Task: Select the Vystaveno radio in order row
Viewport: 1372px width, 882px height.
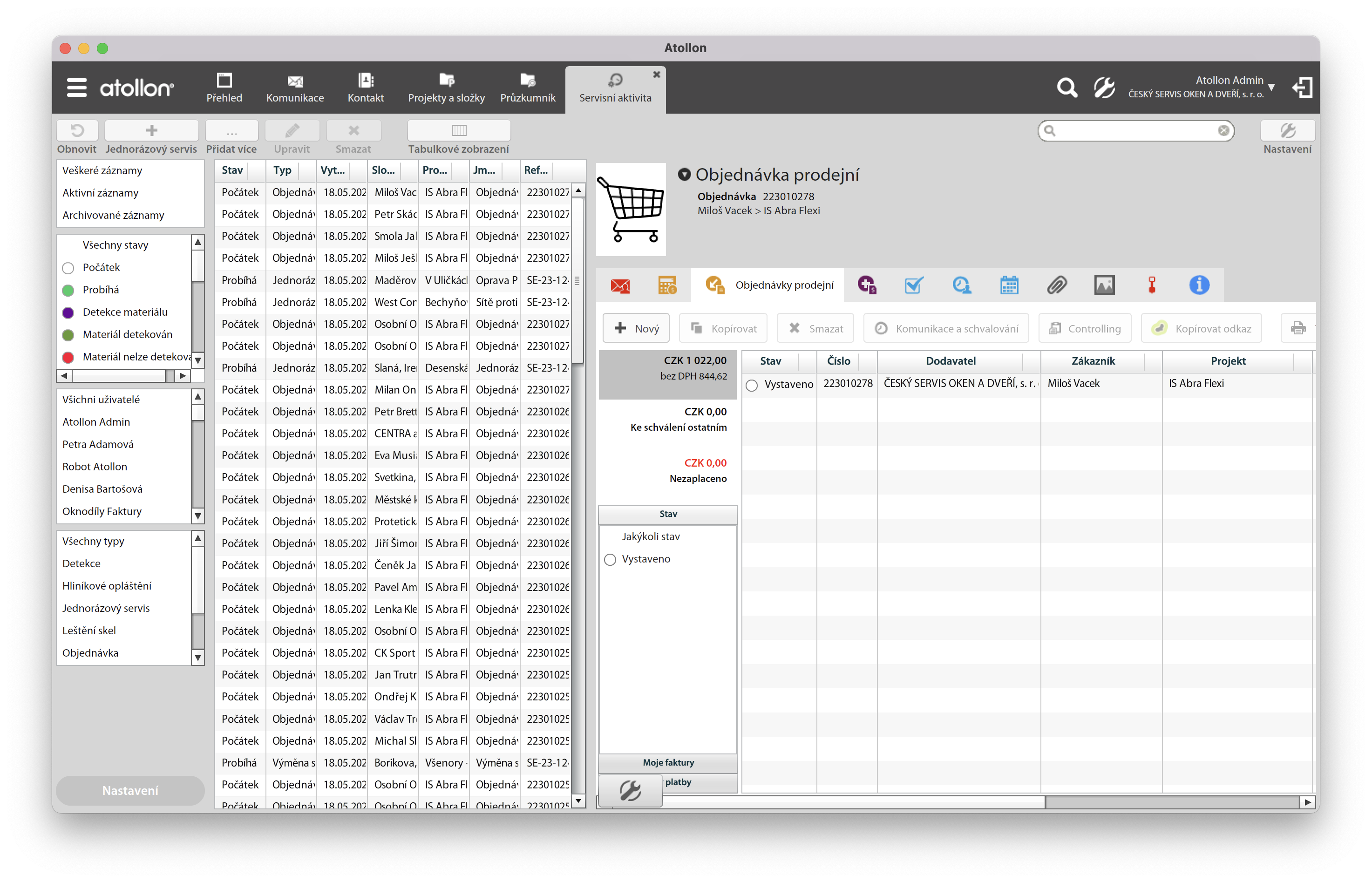Action: click(x=752, y=386)
